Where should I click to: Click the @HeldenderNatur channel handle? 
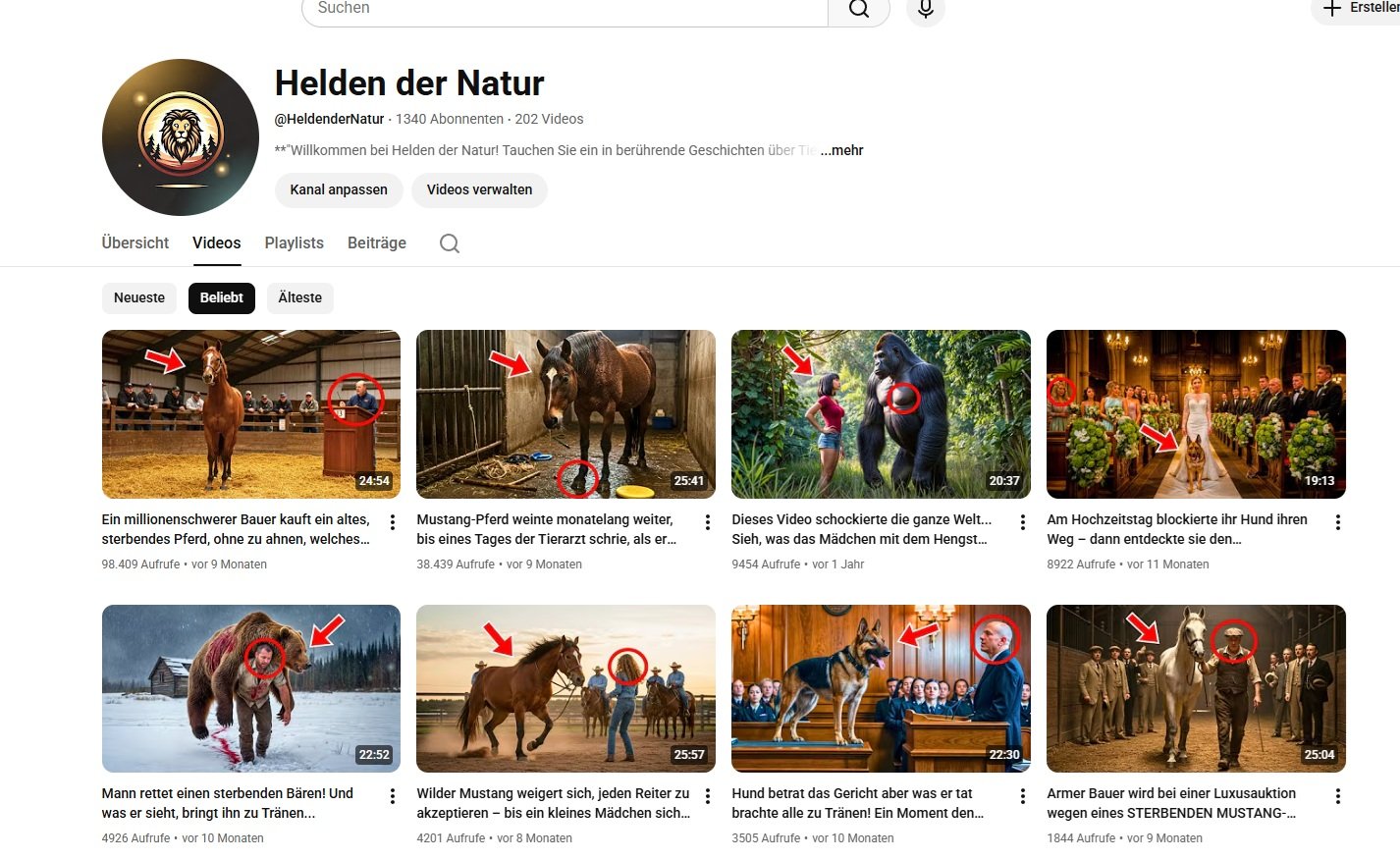[330, 119]
